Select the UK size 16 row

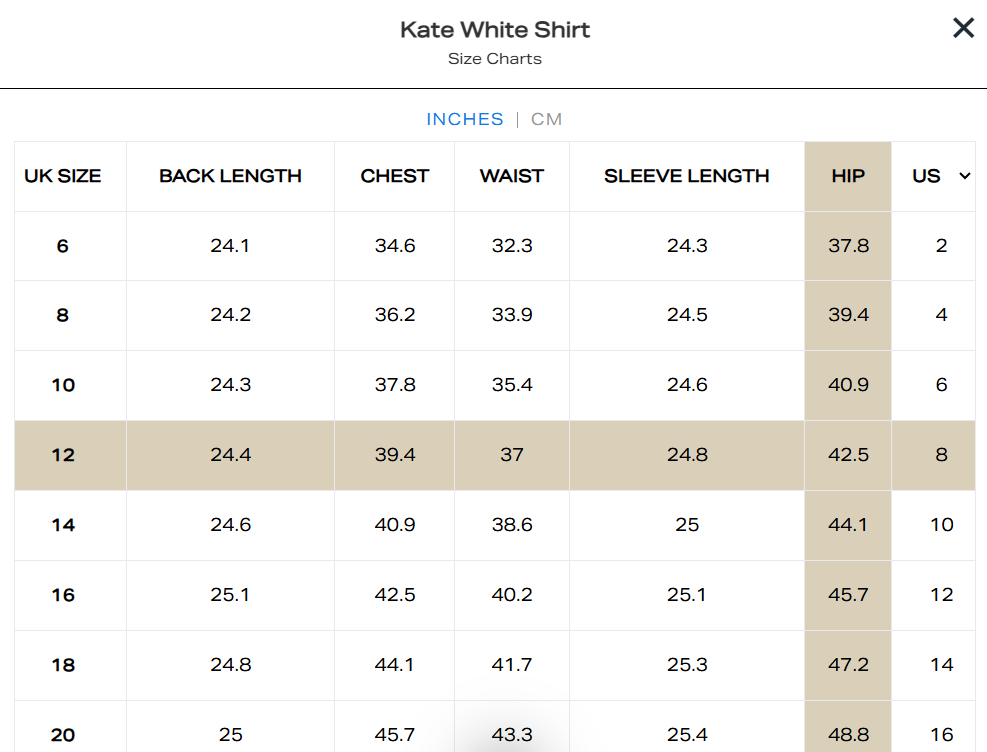pos(63,595)
